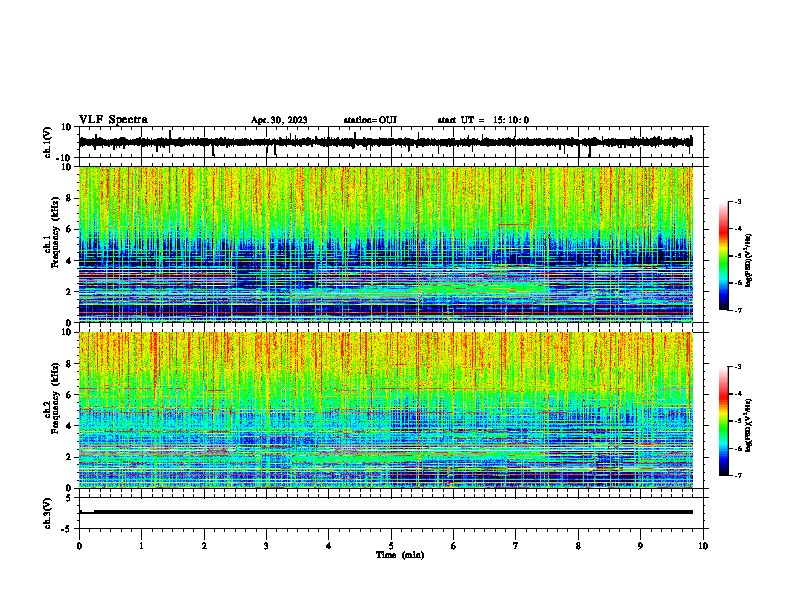The image size is (792, 612).
Task: Click the '8' kHz tick on ch.2 frequency axis
Action: tap(70, 364)
